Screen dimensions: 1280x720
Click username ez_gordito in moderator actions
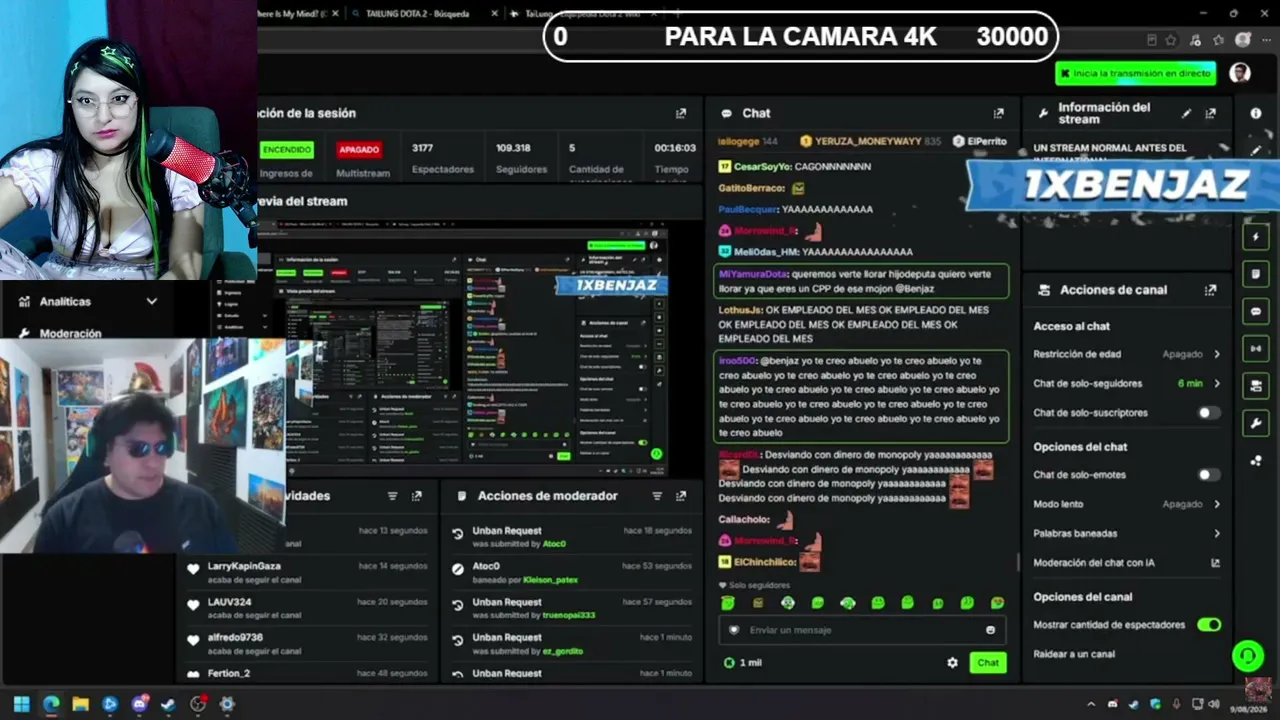click(x=563, y=651)
